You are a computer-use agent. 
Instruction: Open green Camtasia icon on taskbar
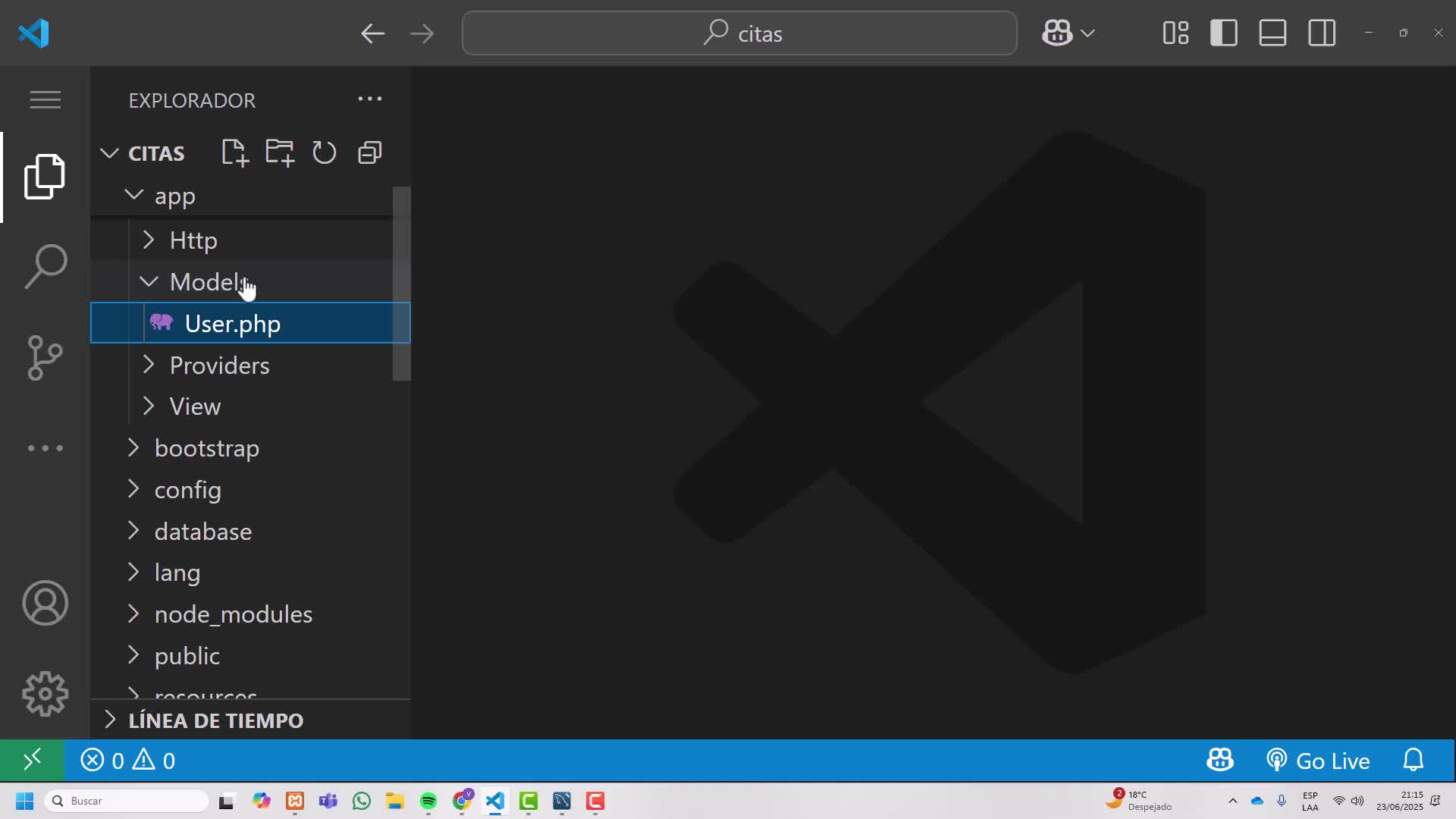pos(529,801)
